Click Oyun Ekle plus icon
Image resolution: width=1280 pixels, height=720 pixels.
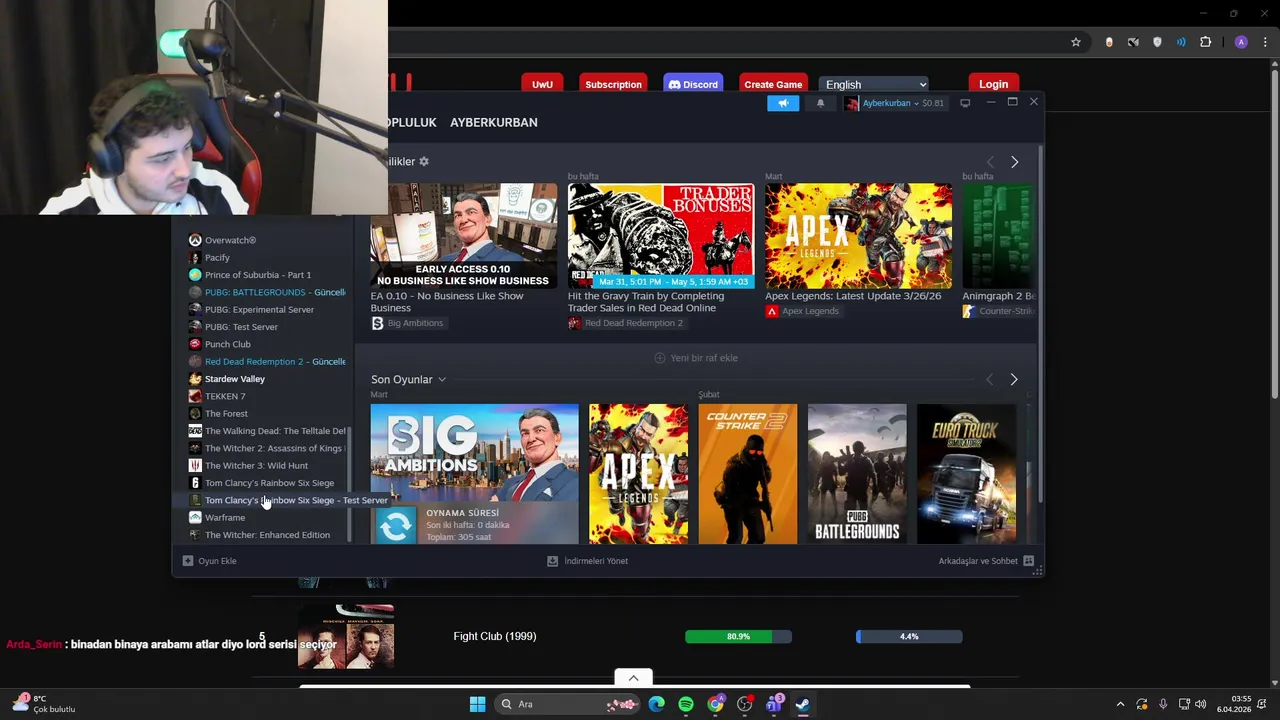click(x=187, y=561)
